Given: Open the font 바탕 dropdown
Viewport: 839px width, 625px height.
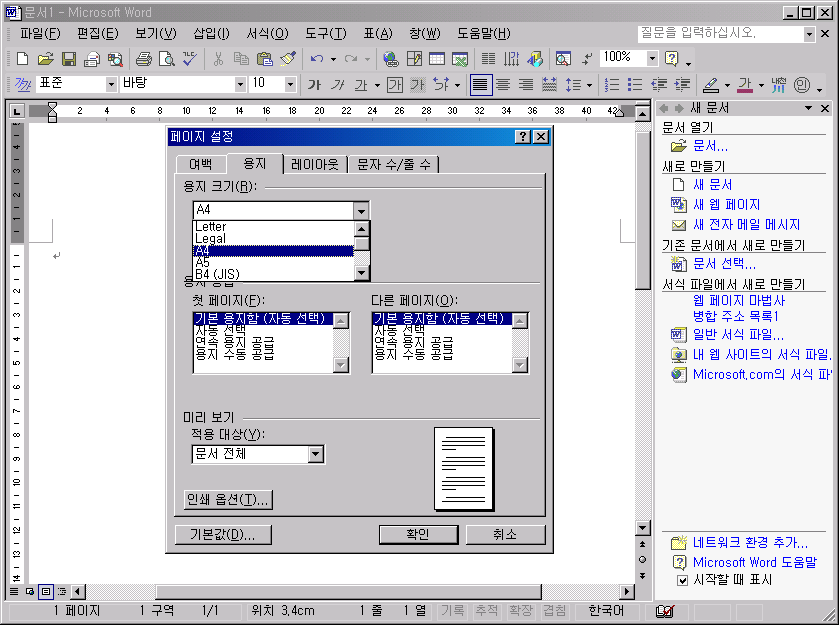Looking at the screenshot, I should (240, 84).
